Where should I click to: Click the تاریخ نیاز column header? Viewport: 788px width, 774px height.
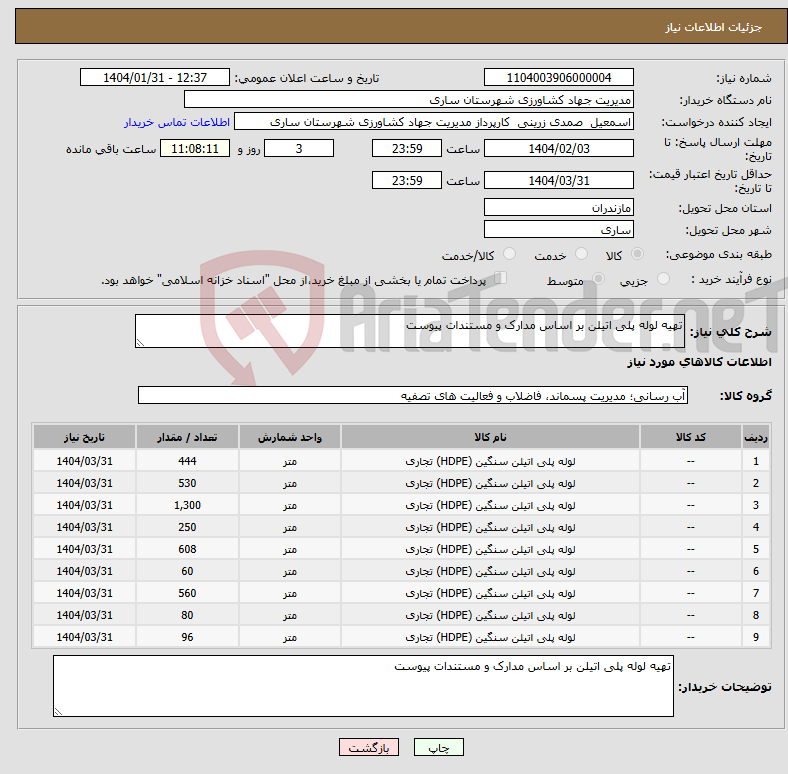[84, 437]
